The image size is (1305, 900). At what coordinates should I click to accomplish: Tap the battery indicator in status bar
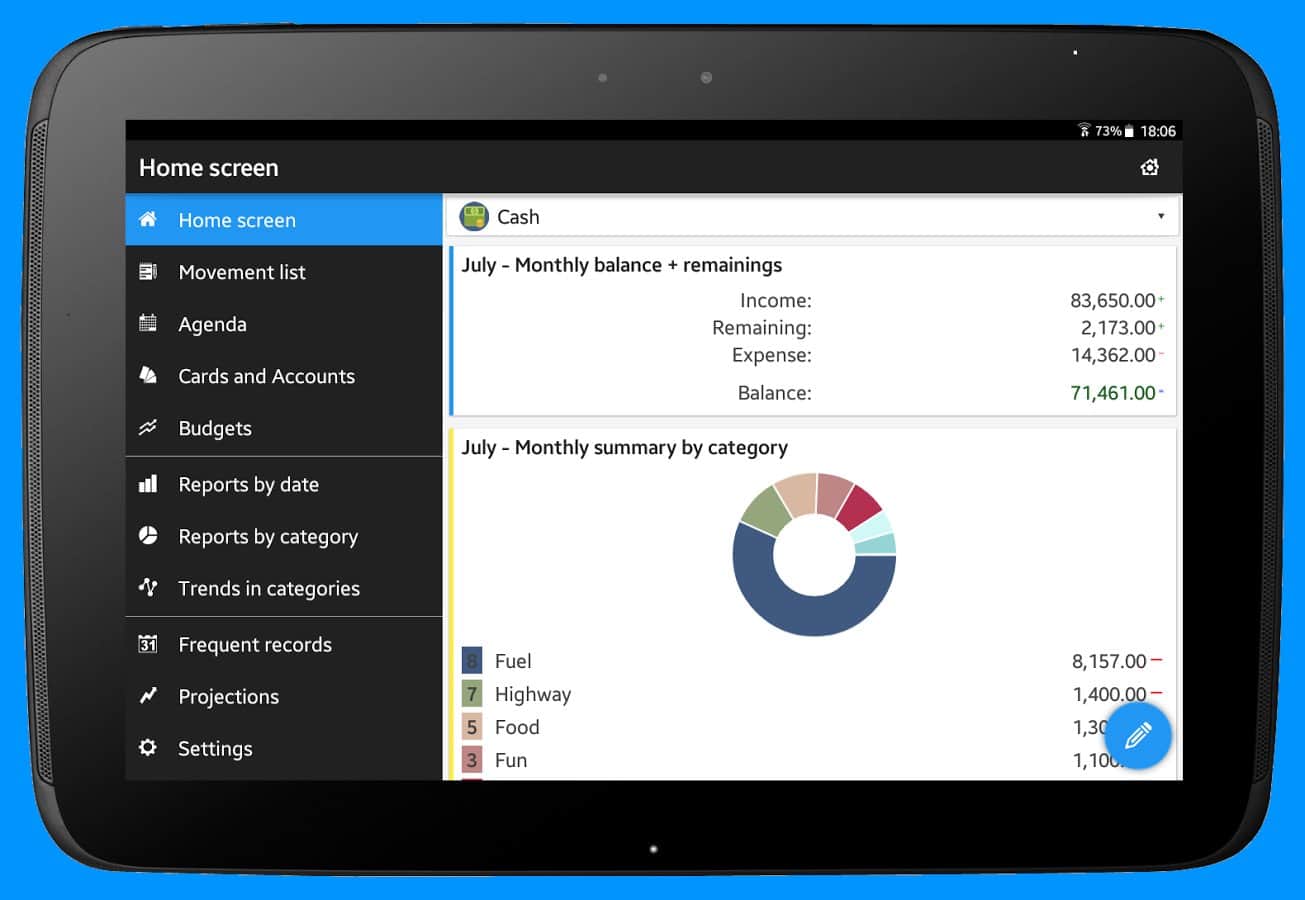[x=1129, y=131]
